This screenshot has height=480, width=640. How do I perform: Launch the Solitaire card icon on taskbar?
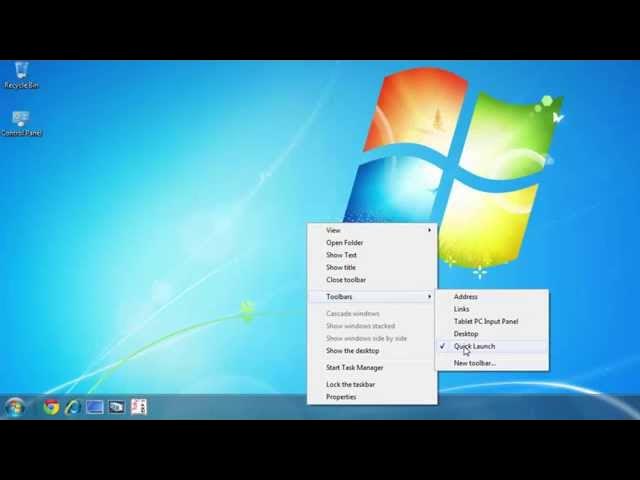(139, 407)
